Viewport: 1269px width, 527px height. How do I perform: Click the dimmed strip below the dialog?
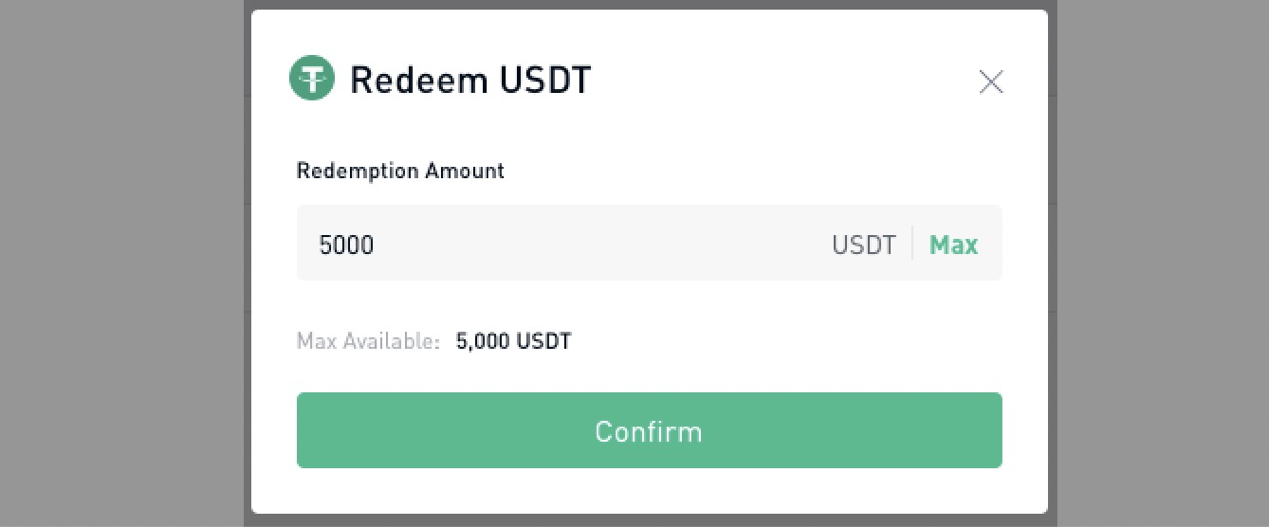[x=649, y=521]
